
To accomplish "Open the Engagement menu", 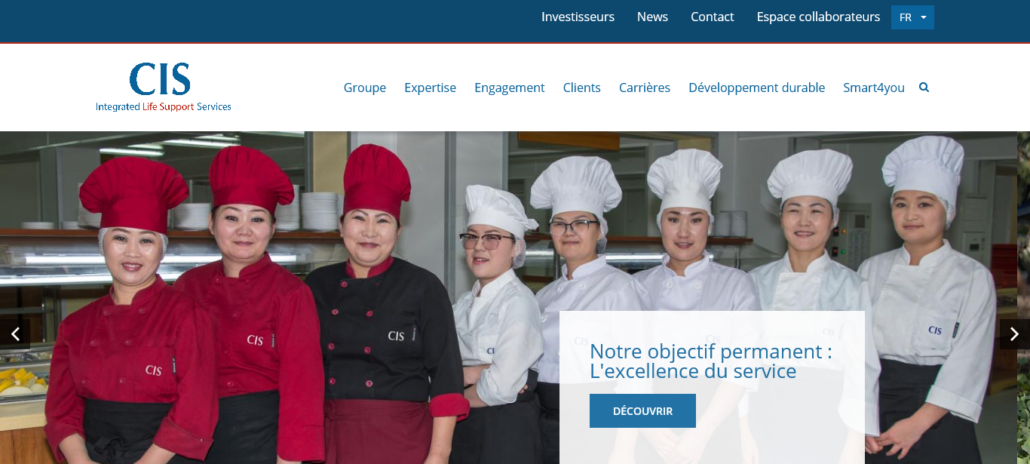I will pos(510,87).
